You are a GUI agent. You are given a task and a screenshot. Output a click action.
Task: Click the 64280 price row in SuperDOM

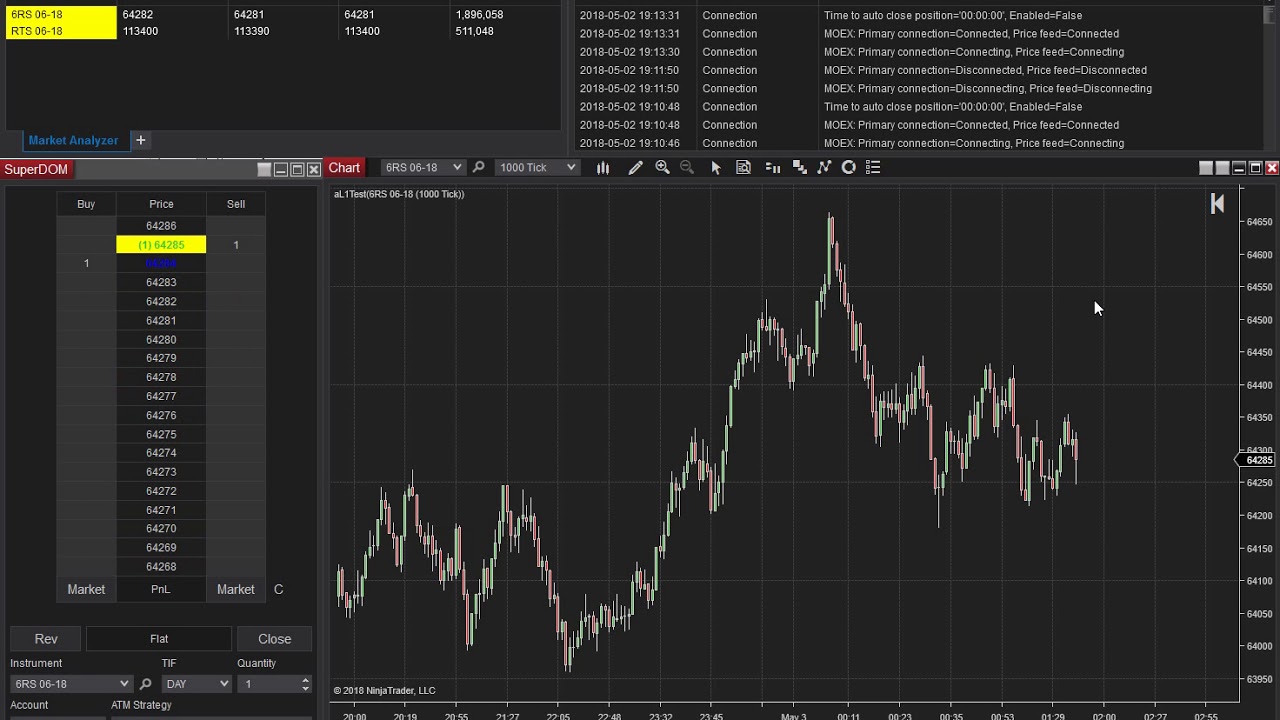pyautogui.click(x=161, y=340)
